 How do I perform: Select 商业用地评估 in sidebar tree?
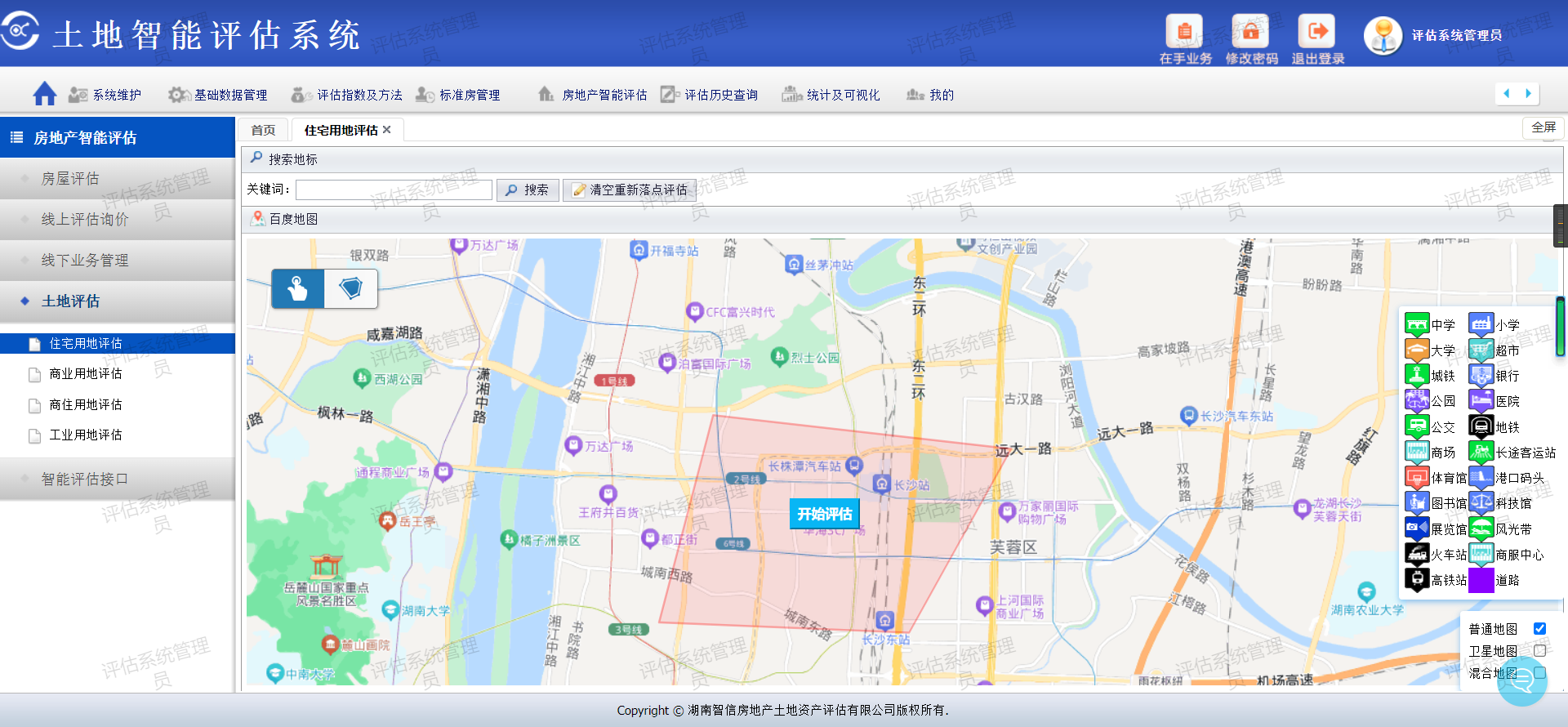tap(85, 373)
